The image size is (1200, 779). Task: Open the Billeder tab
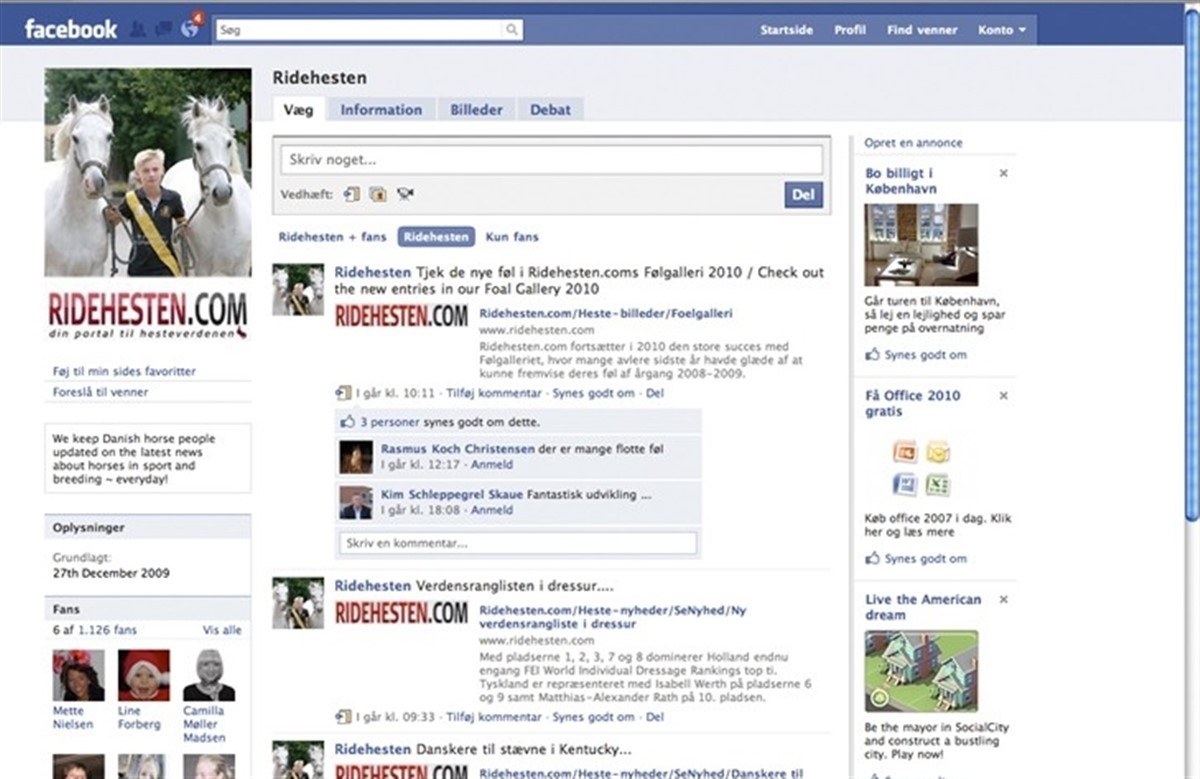pyautogui.click(x=476, y=110)
